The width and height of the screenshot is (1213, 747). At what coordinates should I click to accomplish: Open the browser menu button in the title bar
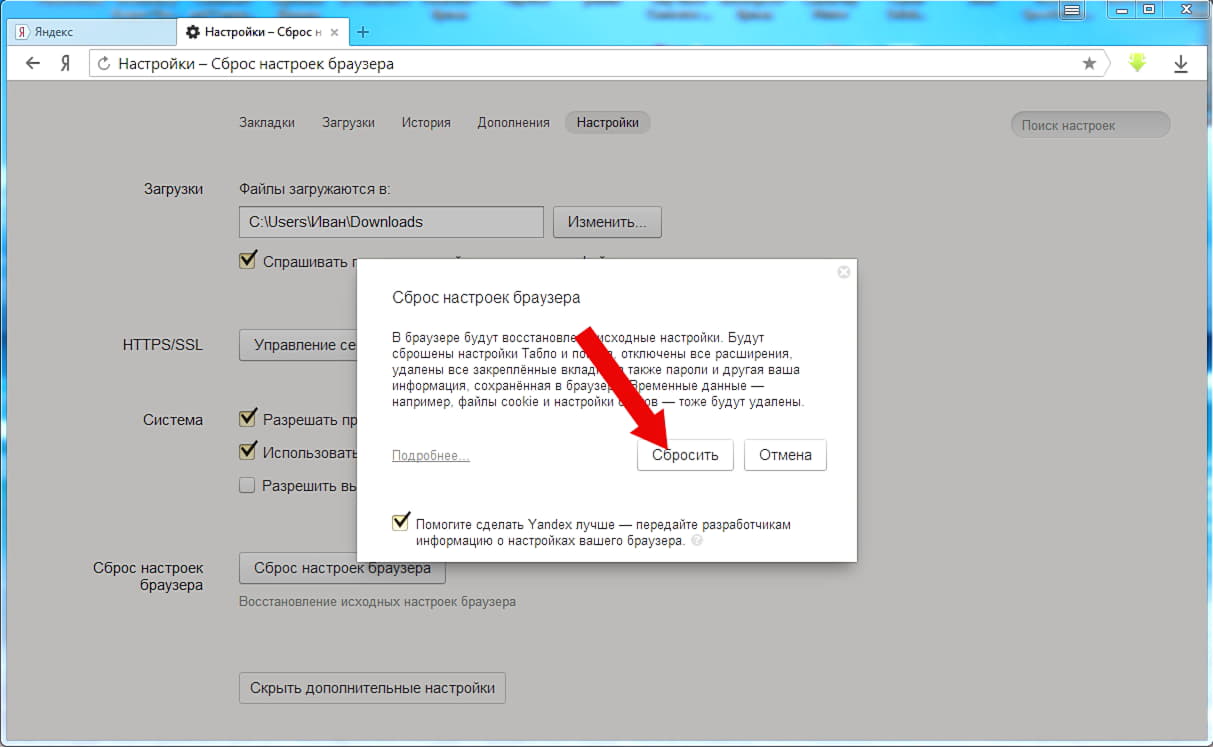(1072, 10)
